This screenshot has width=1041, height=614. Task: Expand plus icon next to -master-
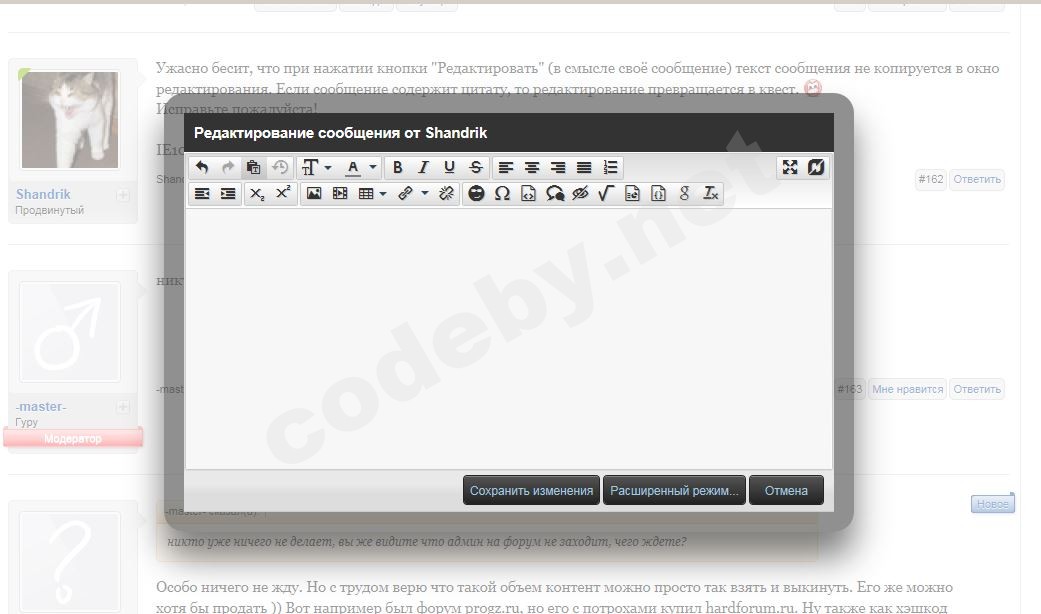tap(122, 407)
